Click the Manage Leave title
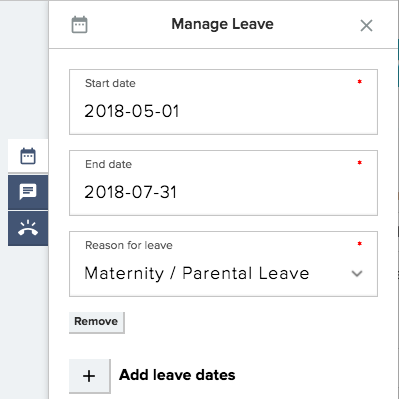The height and width of the screenshot is (399, 399). [222, 24]
